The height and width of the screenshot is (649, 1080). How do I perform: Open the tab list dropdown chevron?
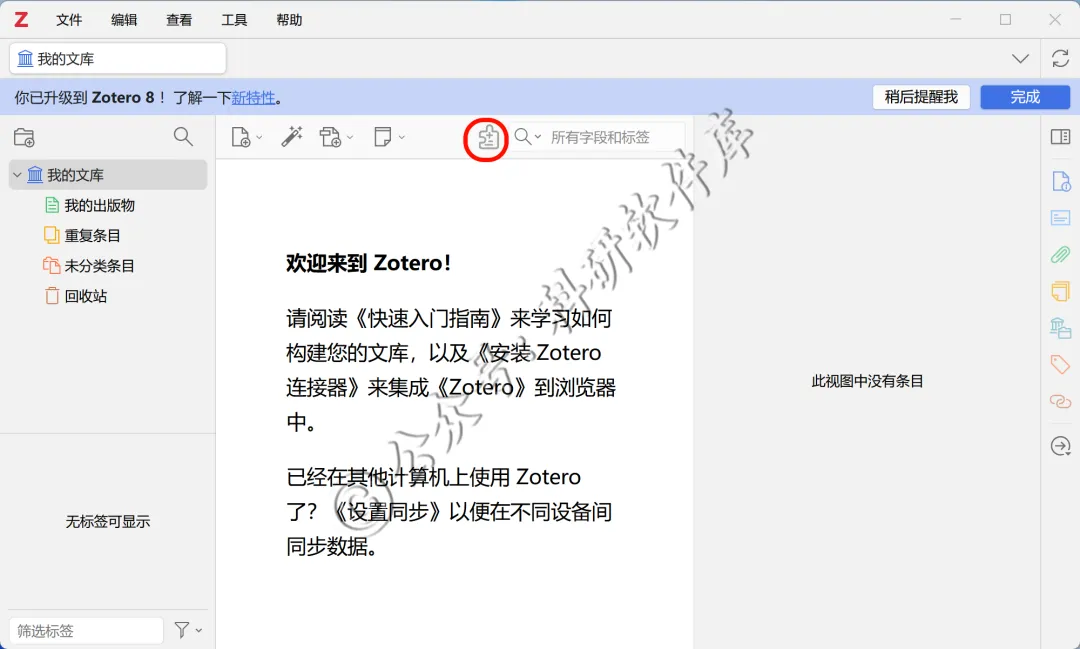pyautogui.click(x=1020, y=59)
